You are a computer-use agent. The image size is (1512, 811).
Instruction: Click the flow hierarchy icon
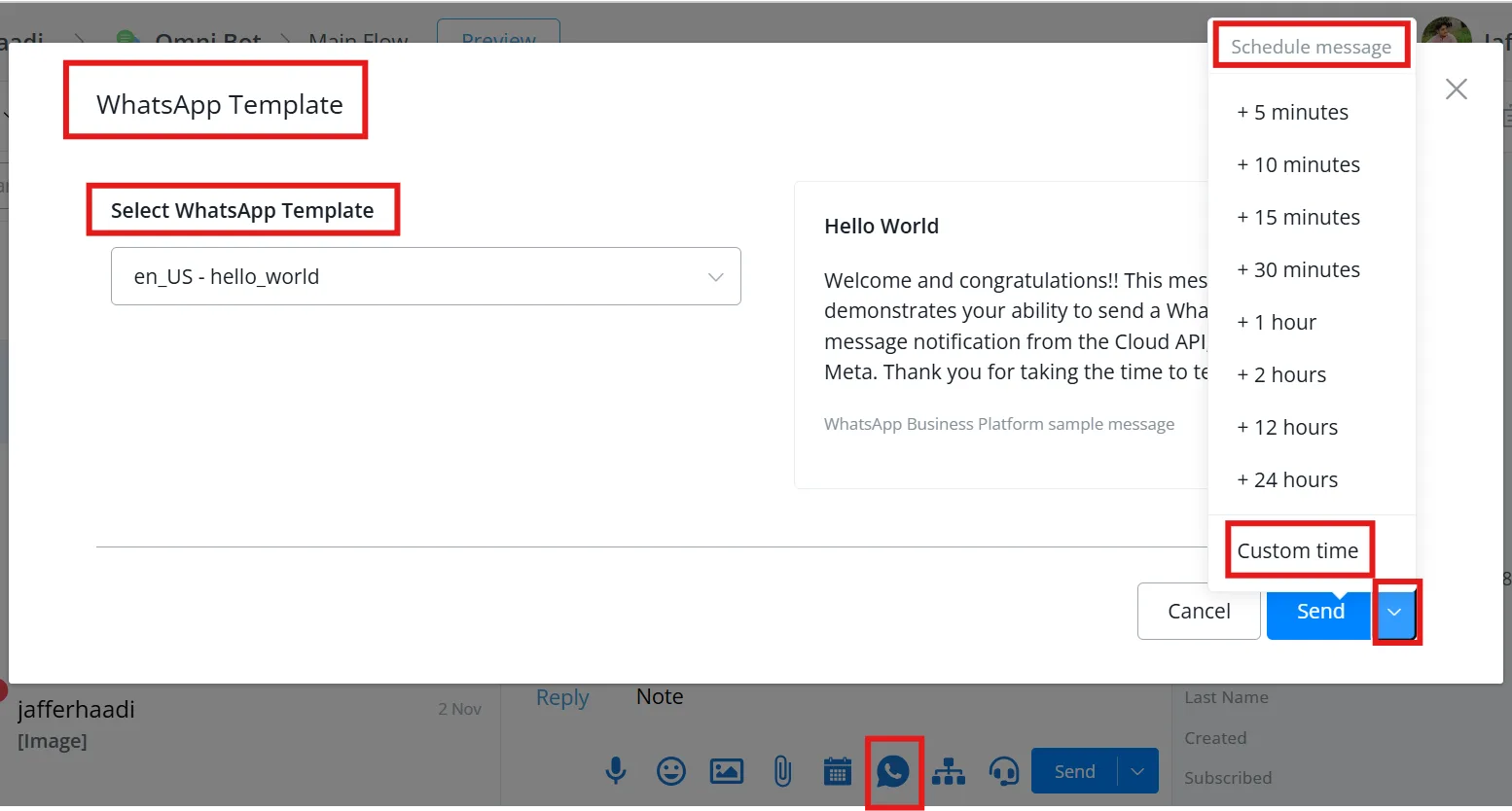click(949, 771)
